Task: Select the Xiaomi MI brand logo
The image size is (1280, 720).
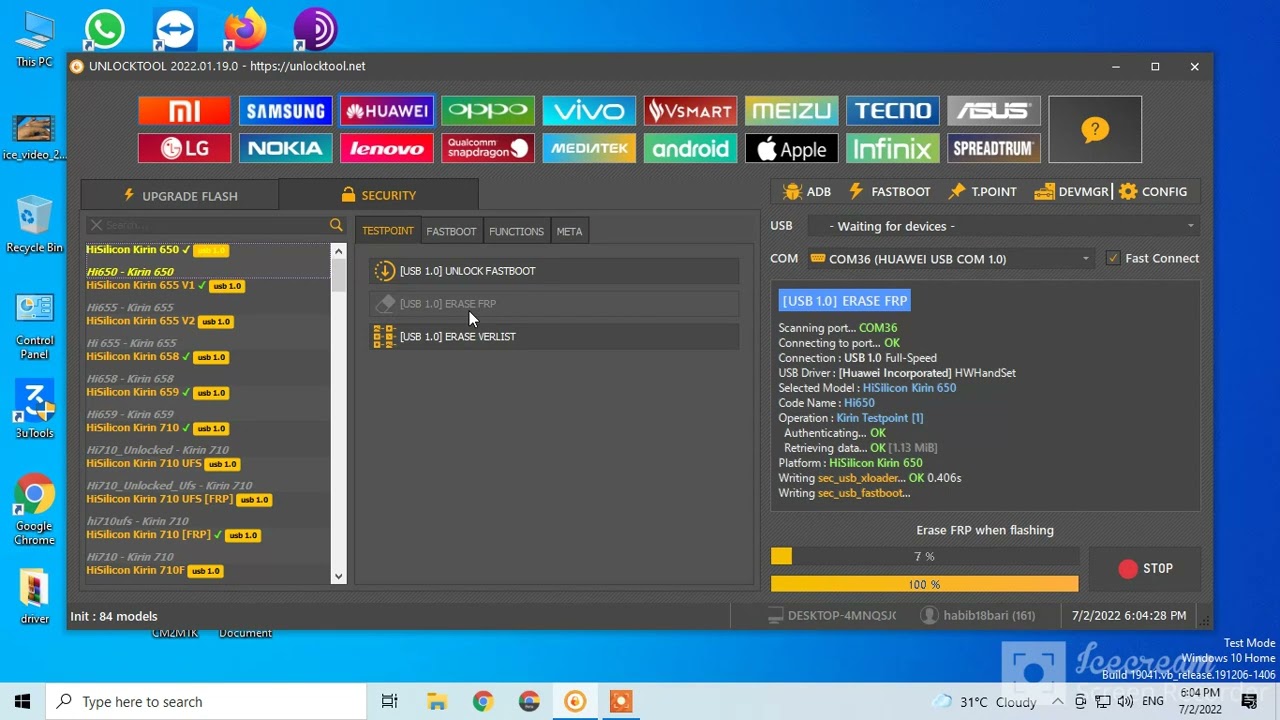Action: coord(184,111)
